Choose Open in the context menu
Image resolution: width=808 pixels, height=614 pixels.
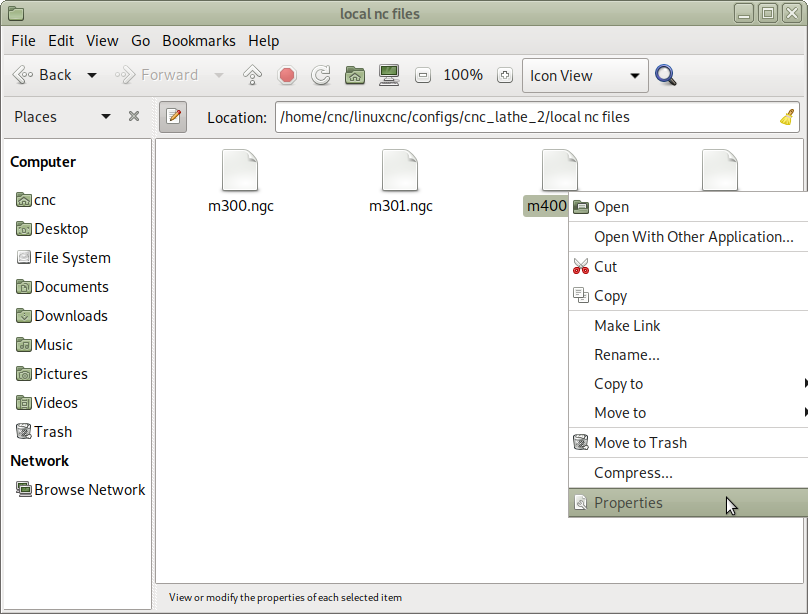[688, 207]
